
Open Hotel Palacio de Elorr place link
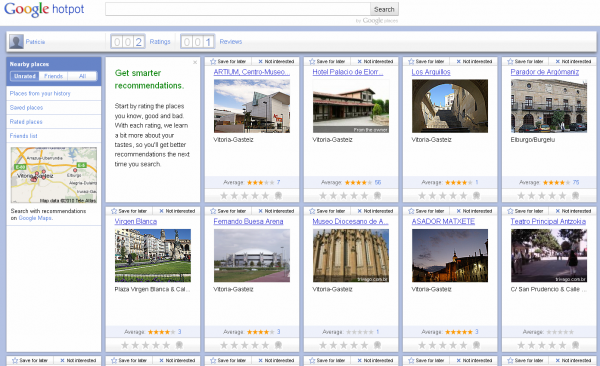(x=348, y=72)
